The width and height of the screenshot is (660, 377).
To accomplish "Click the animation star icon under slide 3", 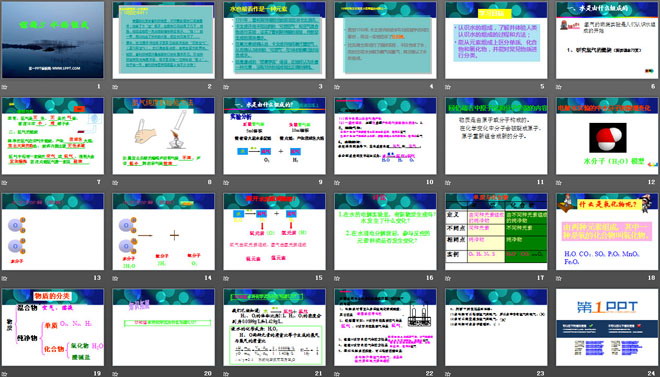I will (x=226, y=87).
